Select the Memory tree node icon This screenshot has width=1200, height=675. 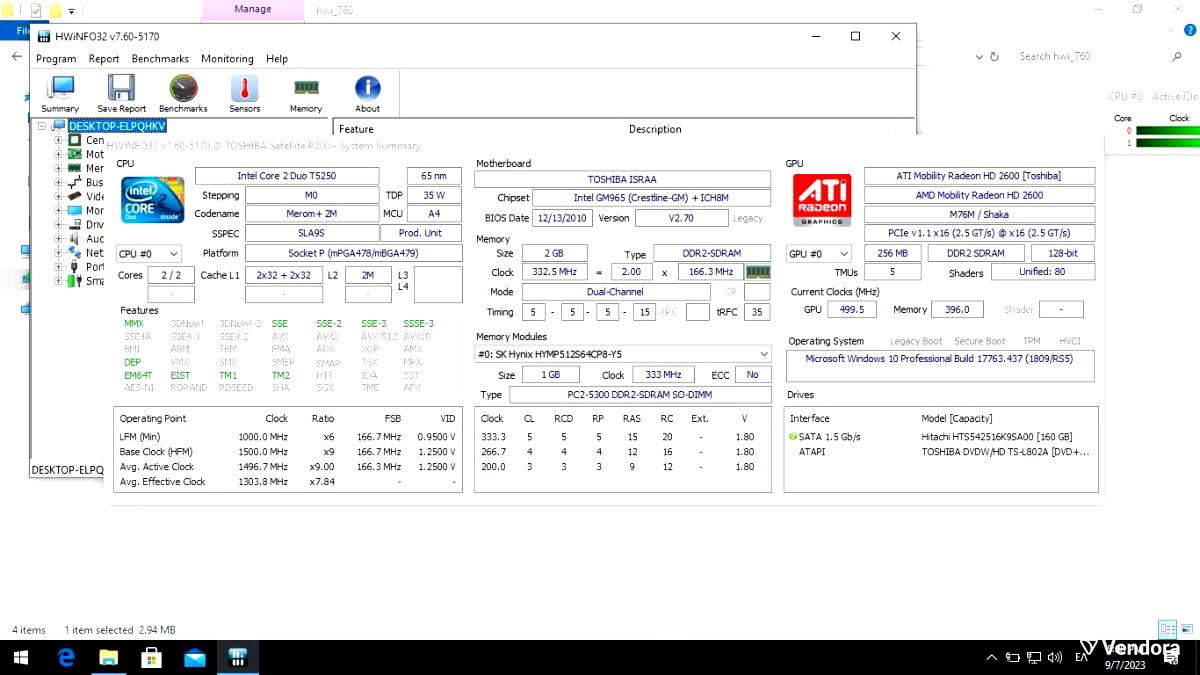[74, 169]
